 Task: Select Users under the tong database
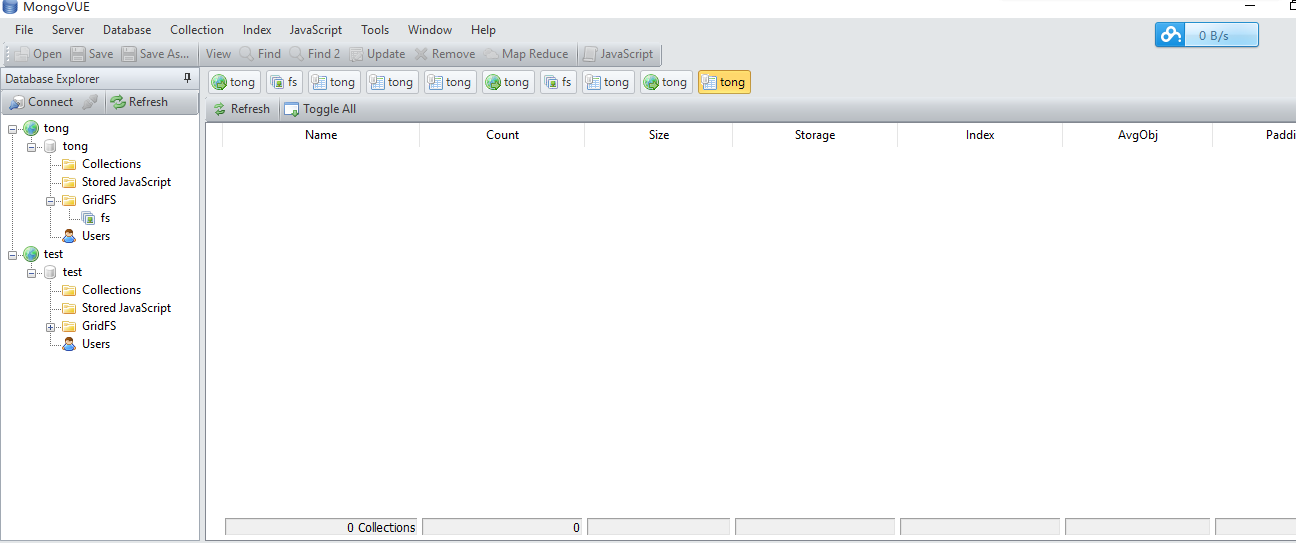pos(86,236)
